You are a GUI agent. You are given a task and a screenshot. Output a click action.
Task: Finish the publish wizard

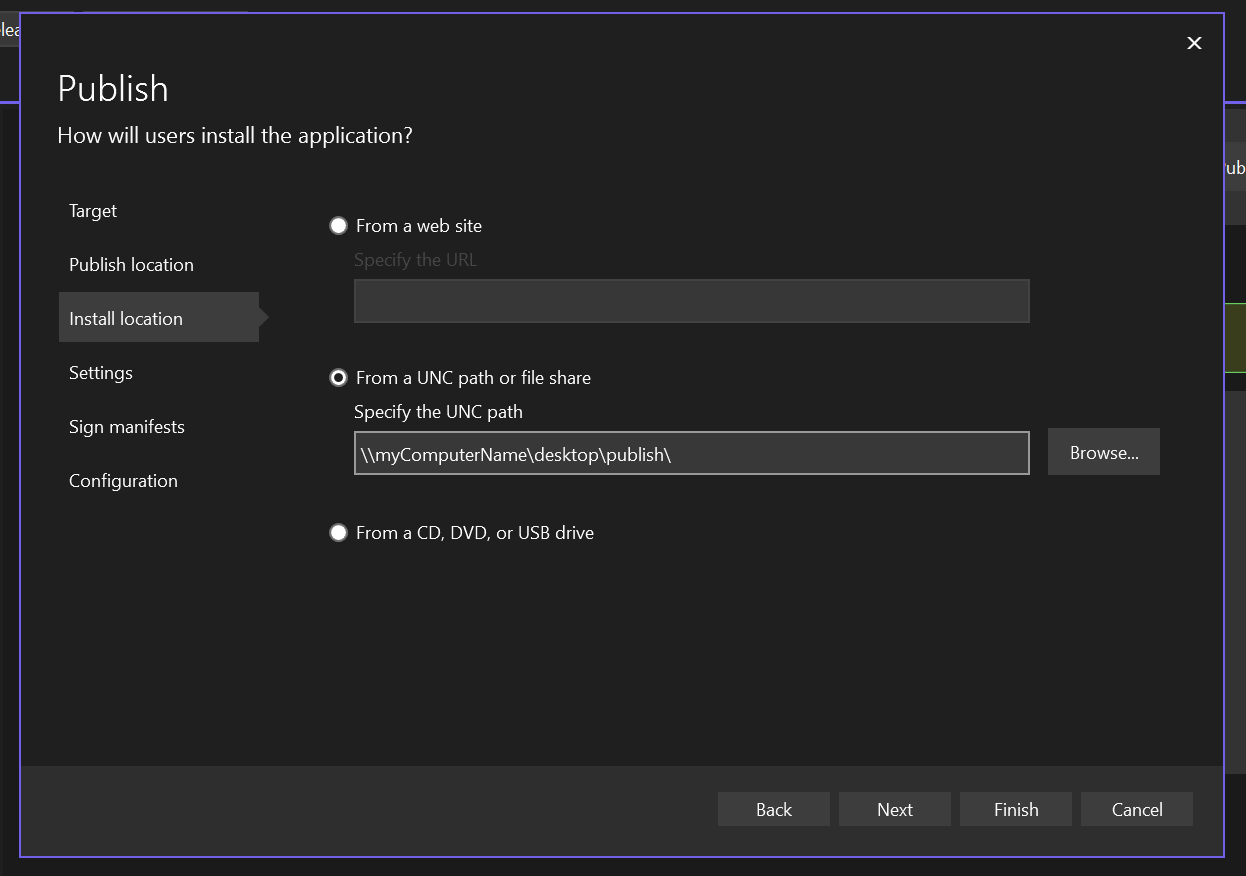click(x=1015, y=808)
